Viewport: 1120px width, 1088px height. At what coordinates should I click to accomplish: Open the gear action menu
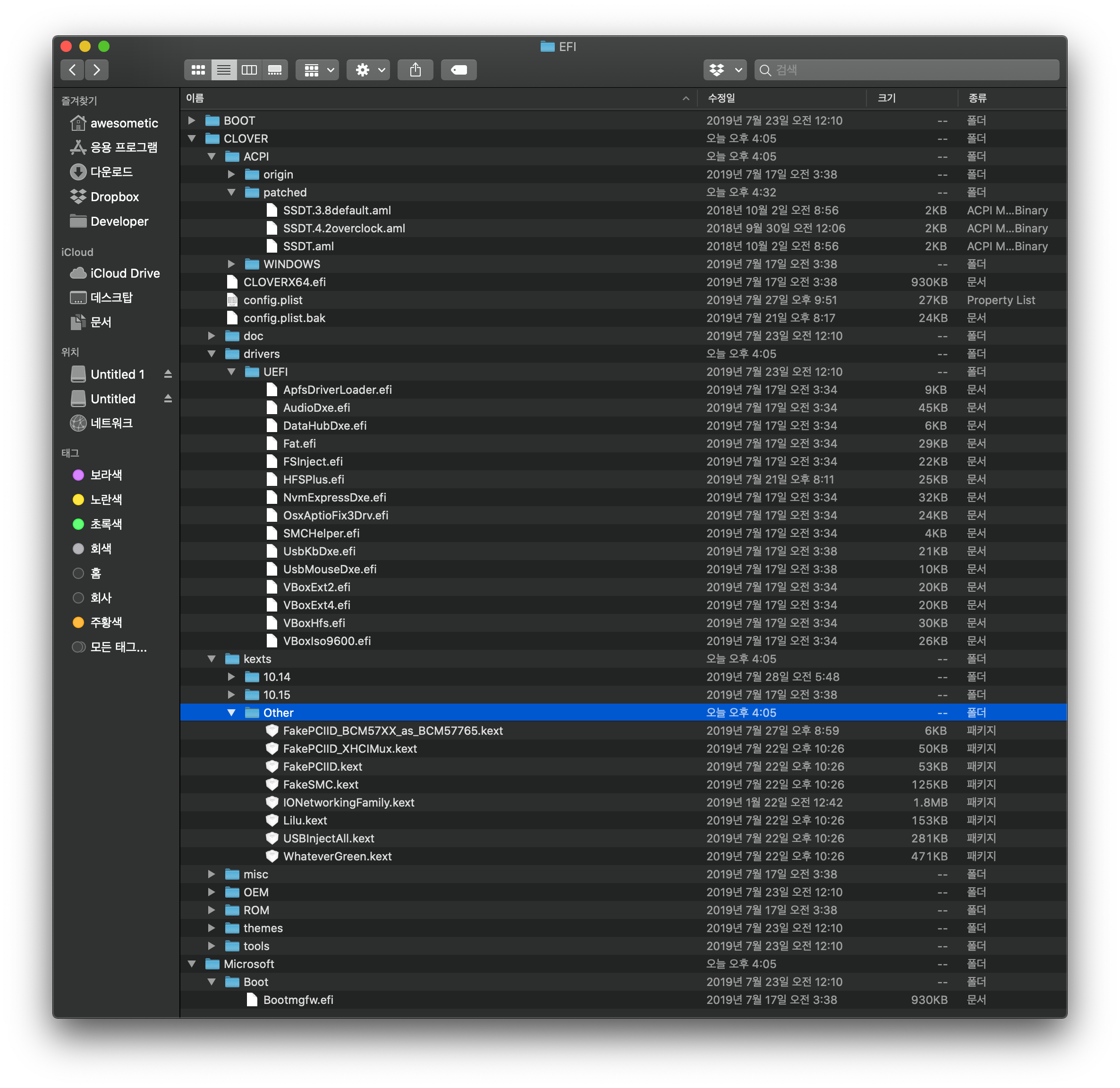click(369, 70)
